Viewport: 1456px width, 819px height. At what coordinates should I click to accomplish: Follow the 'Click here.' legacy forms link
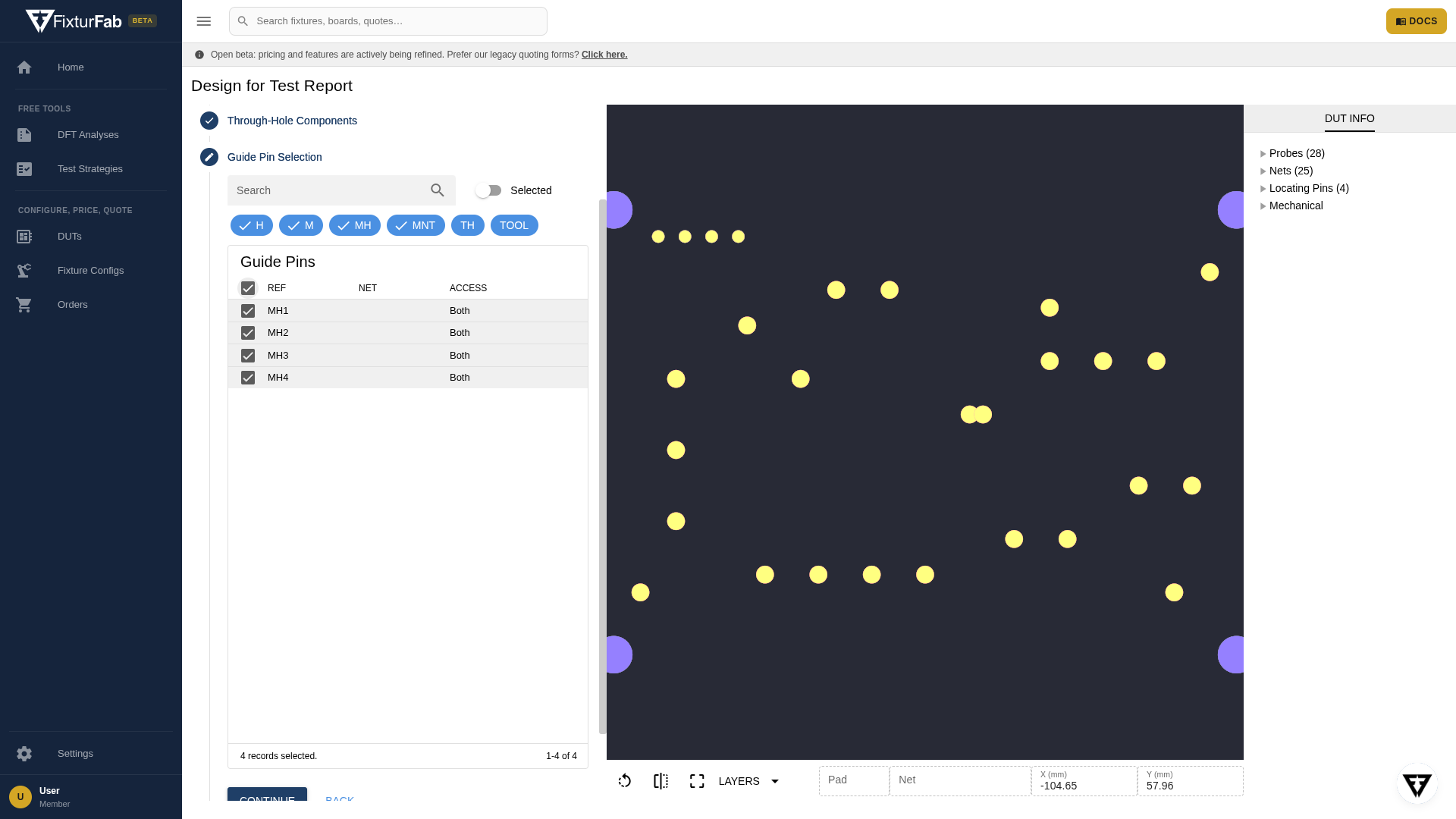604,55
